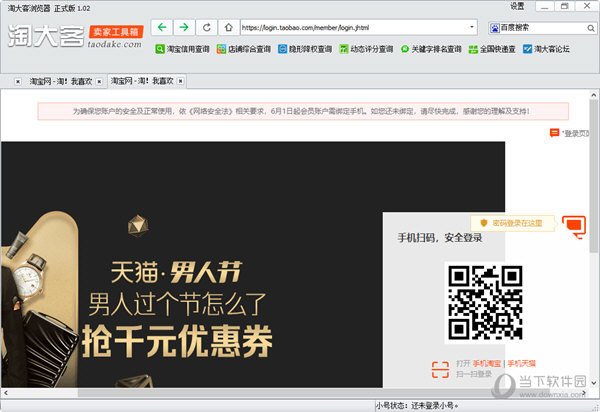
Task: Switch to password login via monitor icon
Action: click(574, 227)
